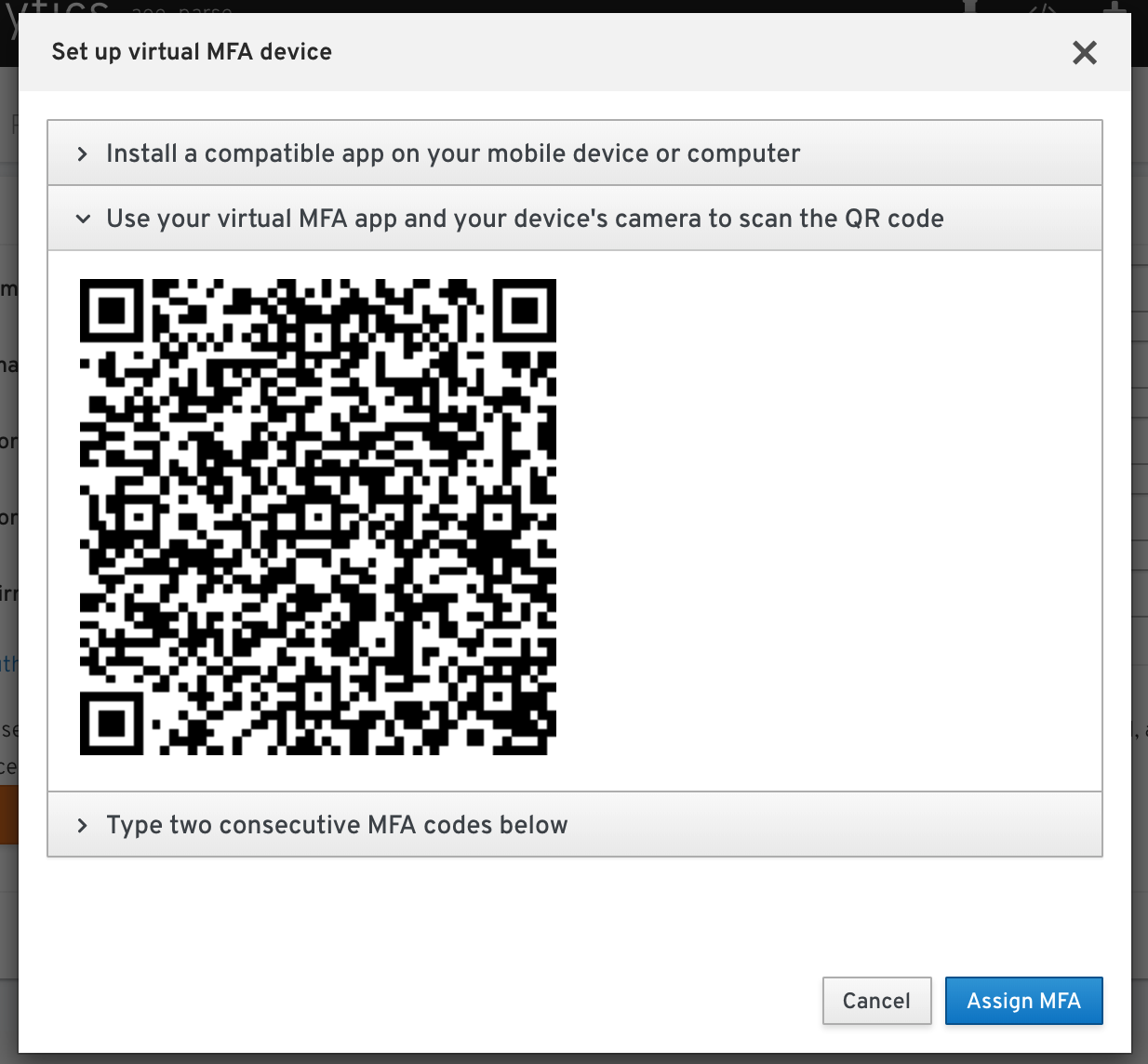
Task: Click the code brackets icon in top bar
Action: [x=1044, y=7]
